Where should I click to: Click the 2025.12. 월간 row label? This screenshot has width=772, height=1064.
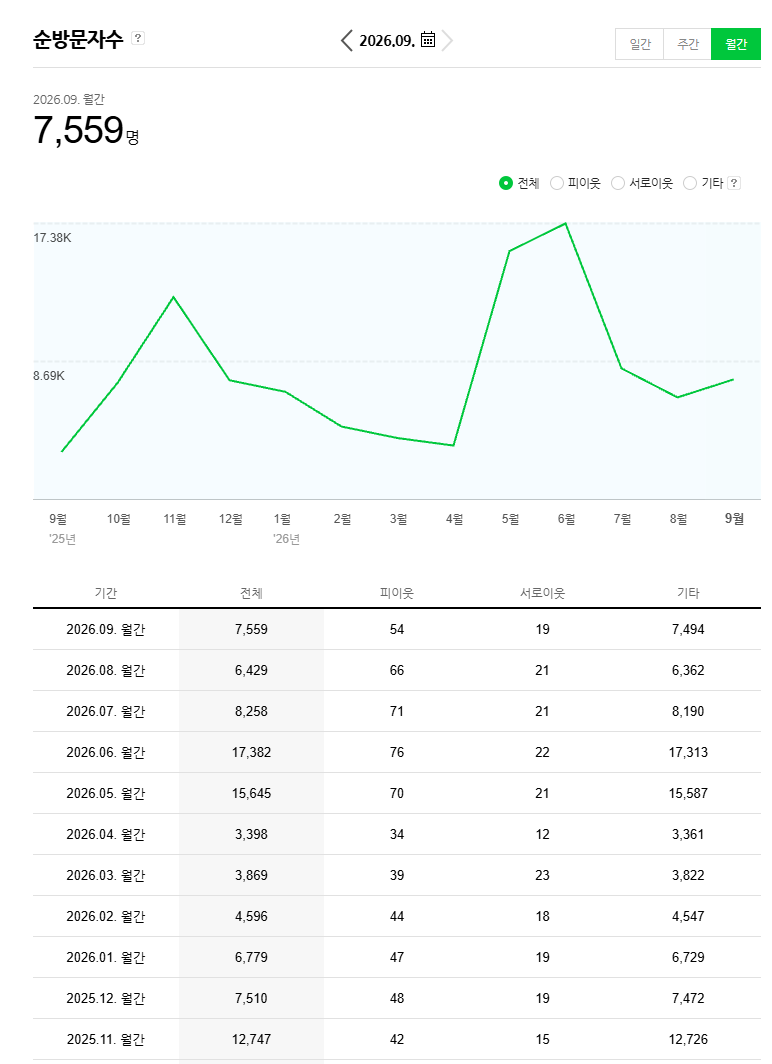(106, 999)
